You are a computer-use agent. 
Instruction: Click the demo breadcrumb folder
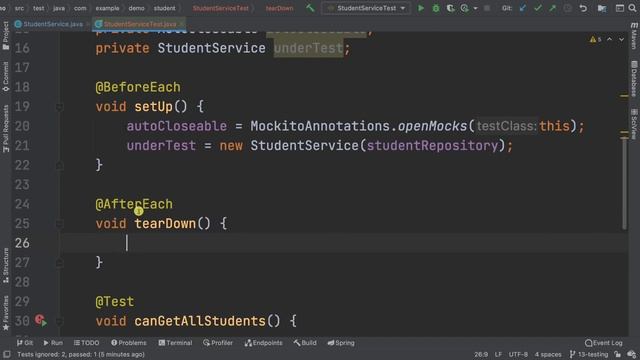(x=136, y=8)
